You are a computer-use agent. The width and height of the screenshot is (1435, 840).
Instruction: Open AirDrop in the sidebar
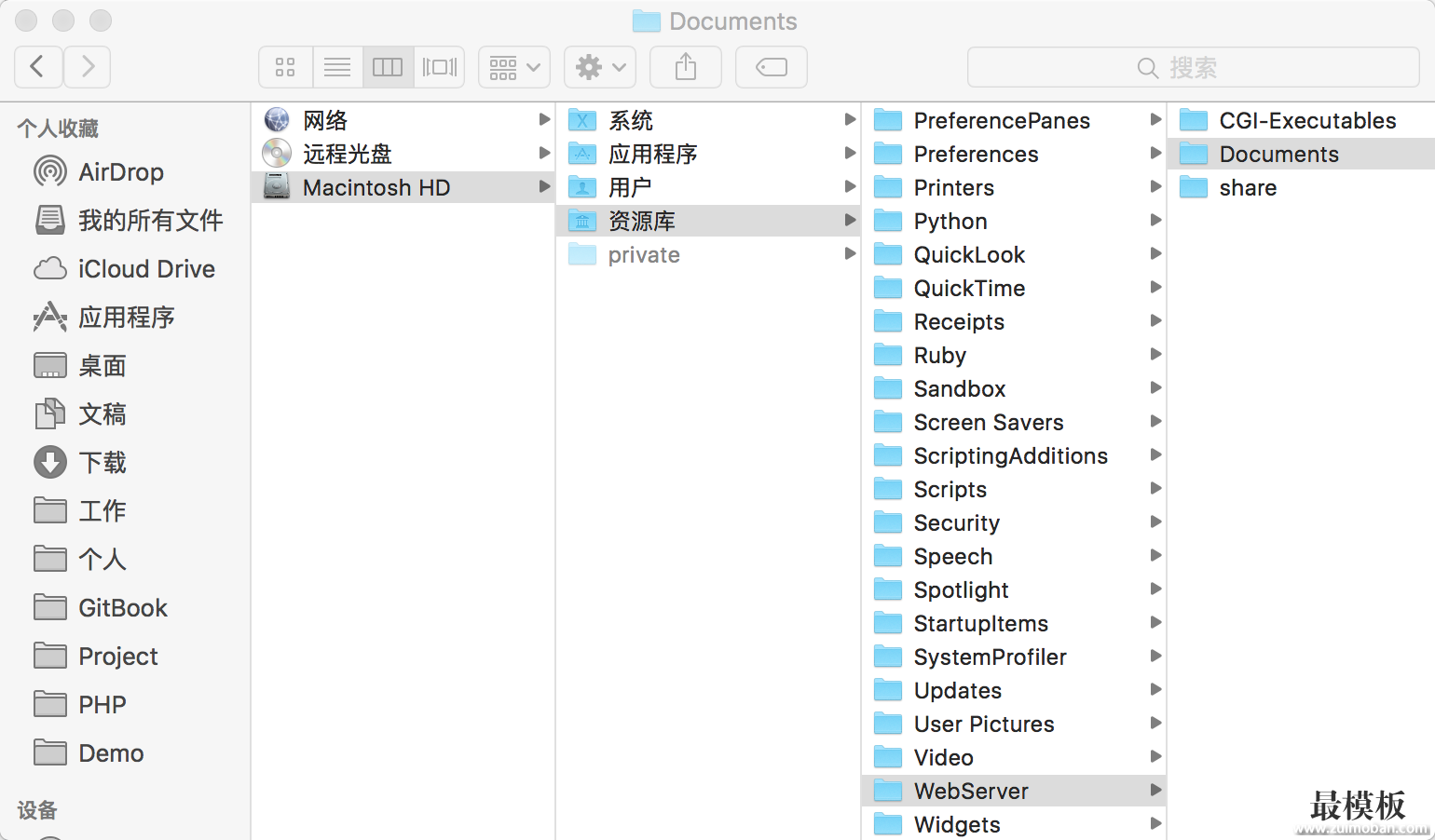(x=126, y=172)
